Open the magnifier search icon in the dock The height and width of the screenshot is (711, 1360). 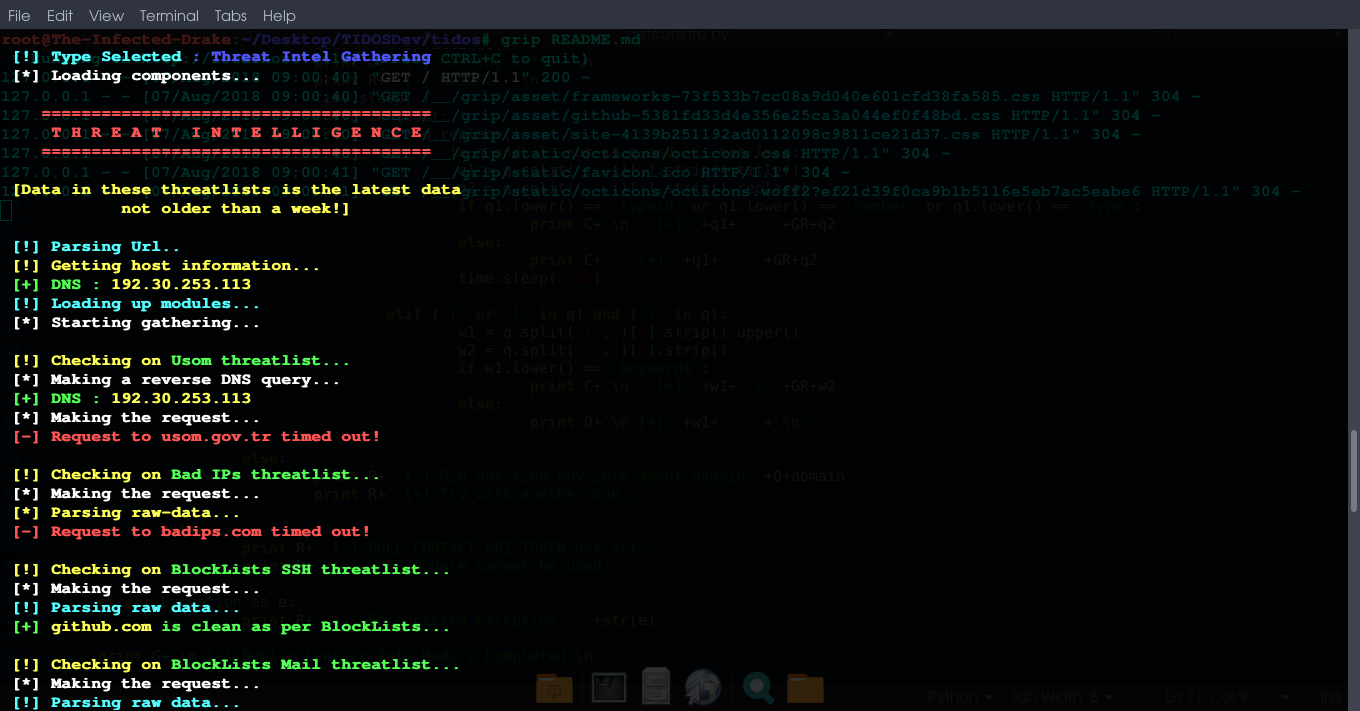pos(758,688)
